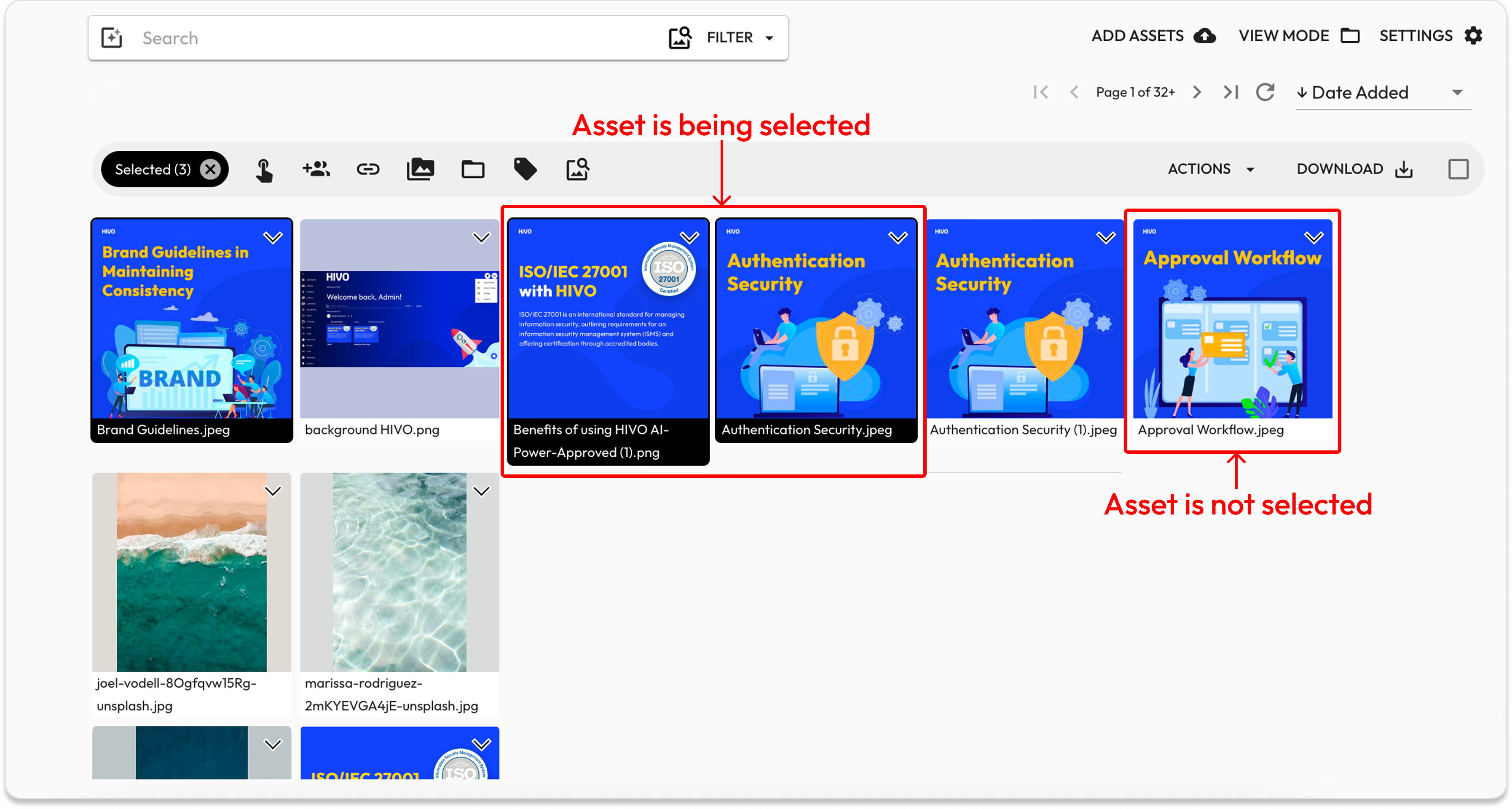Click the tag icon in selection toolbar

[525, 170]
